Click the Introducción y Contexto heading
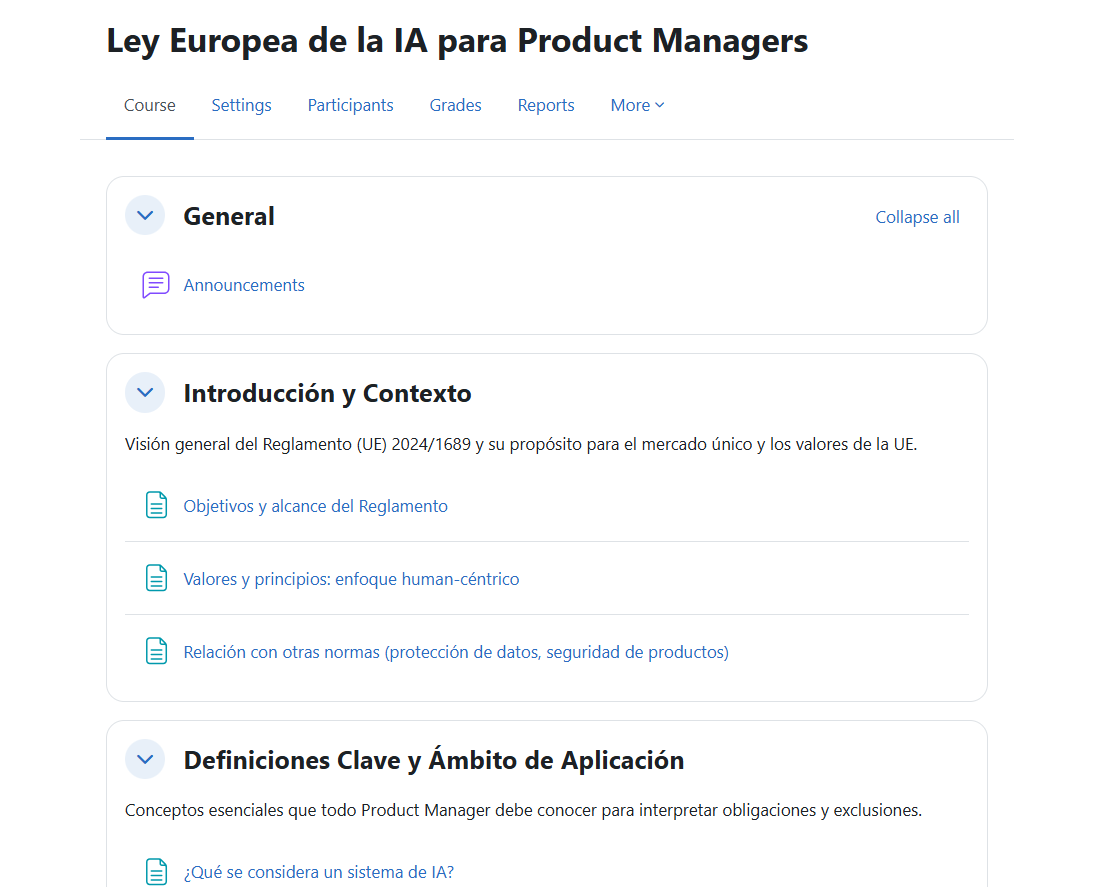The image size is (1101, 887). (327, 393)
